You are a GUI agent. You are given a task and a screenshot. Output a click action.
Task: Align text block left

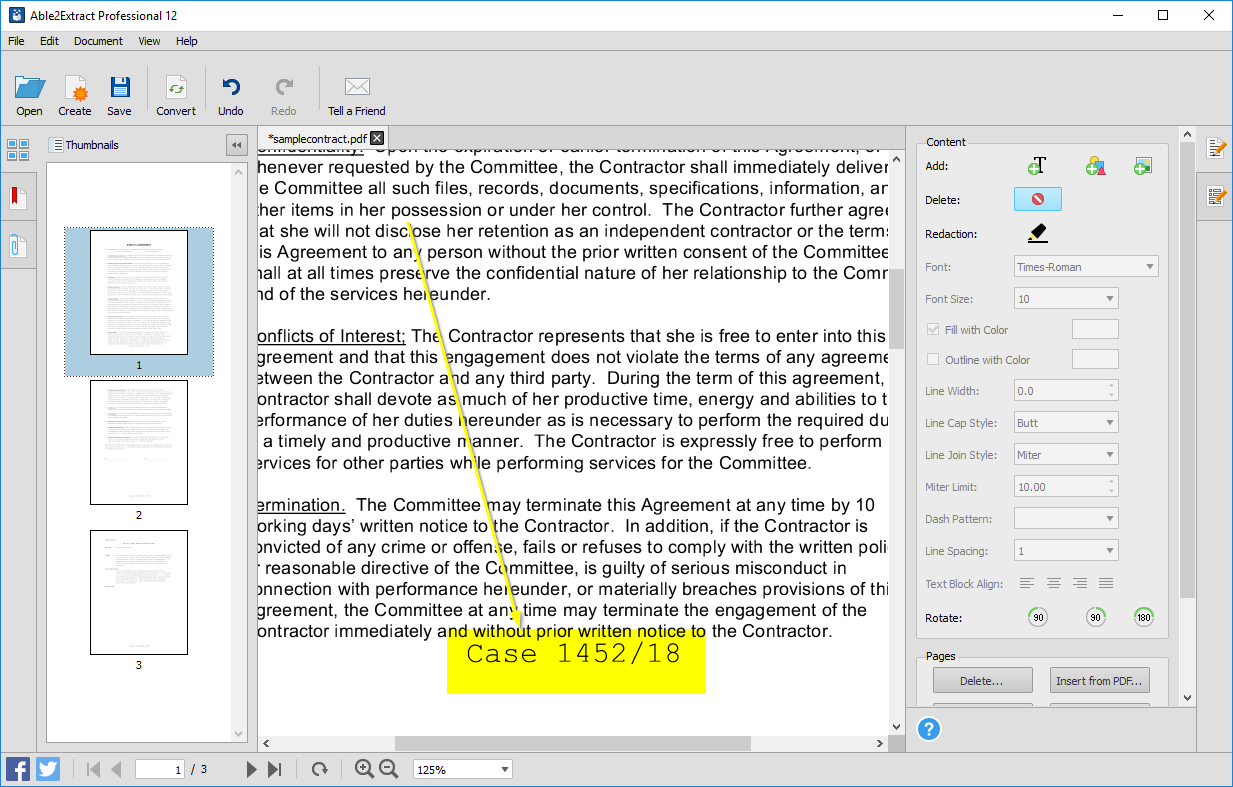coord(1027,583)
